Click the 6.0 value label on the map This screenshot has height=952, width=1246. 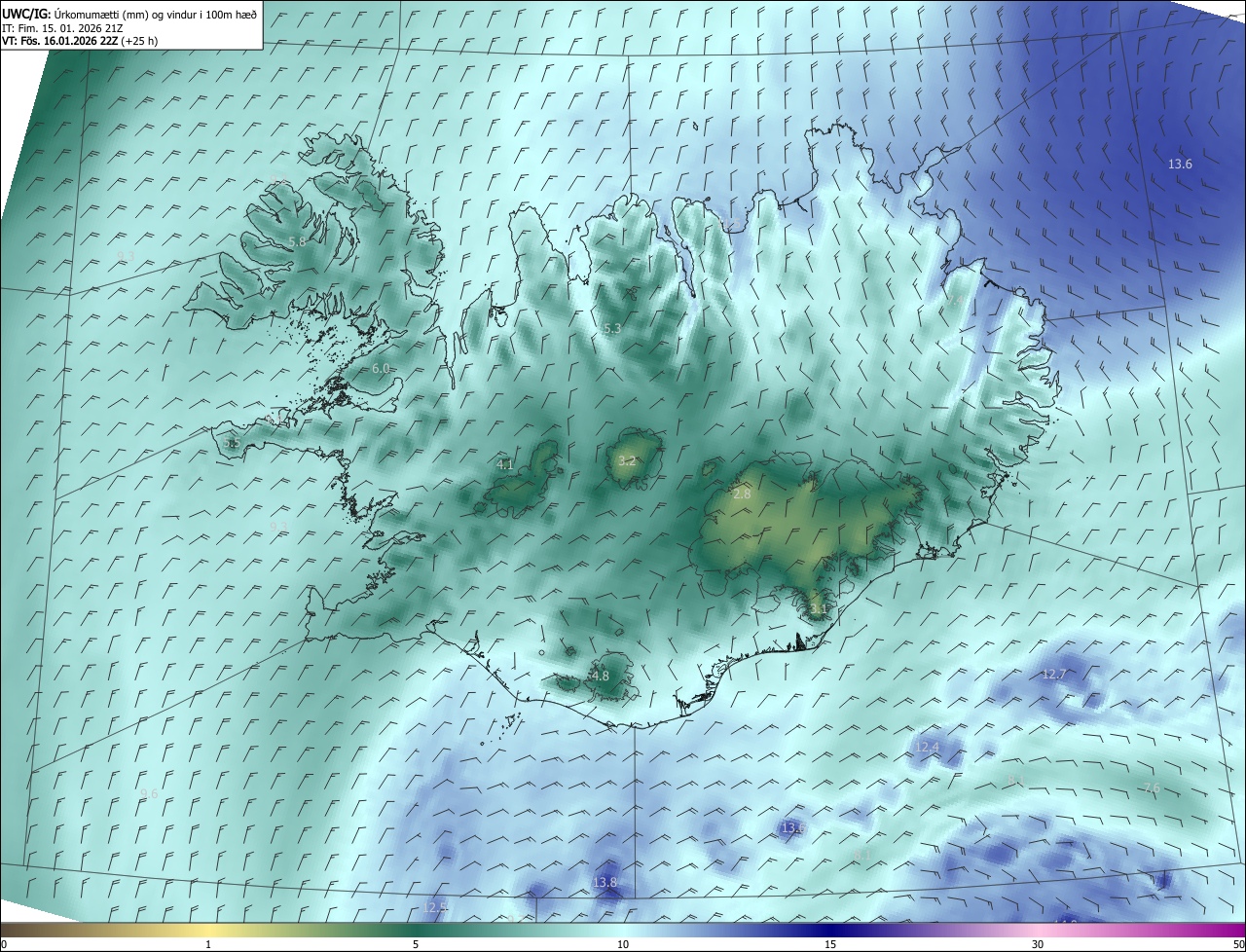point(381,368)
